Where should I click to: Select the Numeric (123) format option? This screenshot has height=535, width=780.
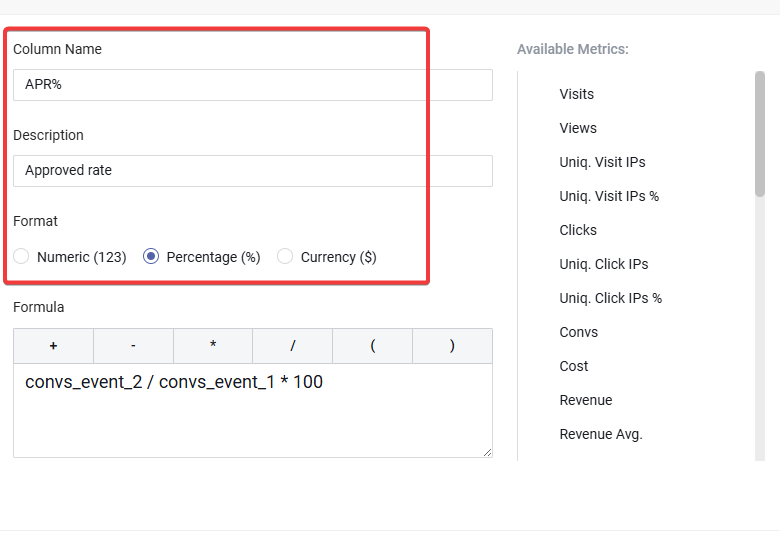click(22, 257)
